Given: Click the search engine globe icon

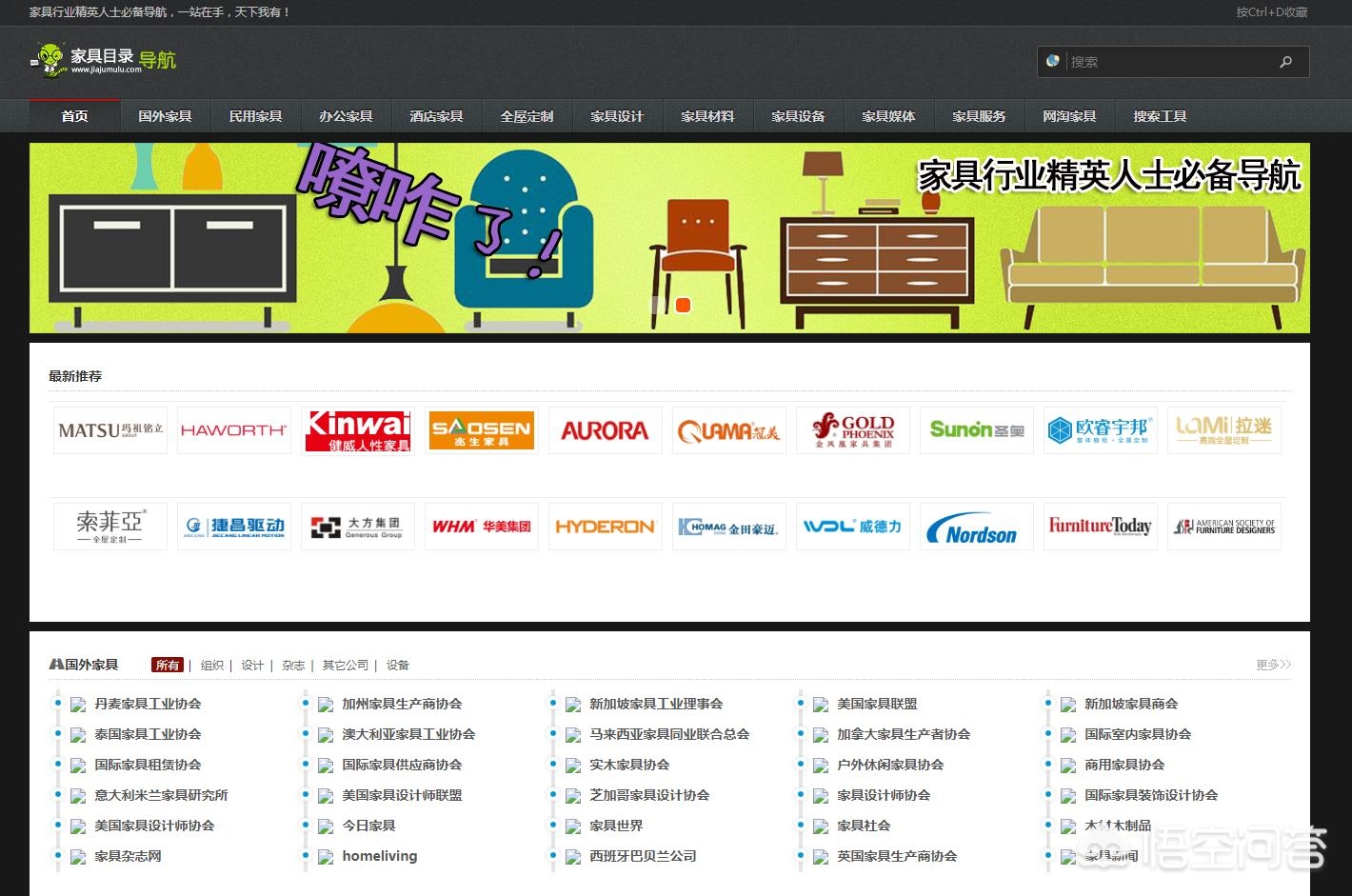Looking at the screenshot, I should (1053, 61).
